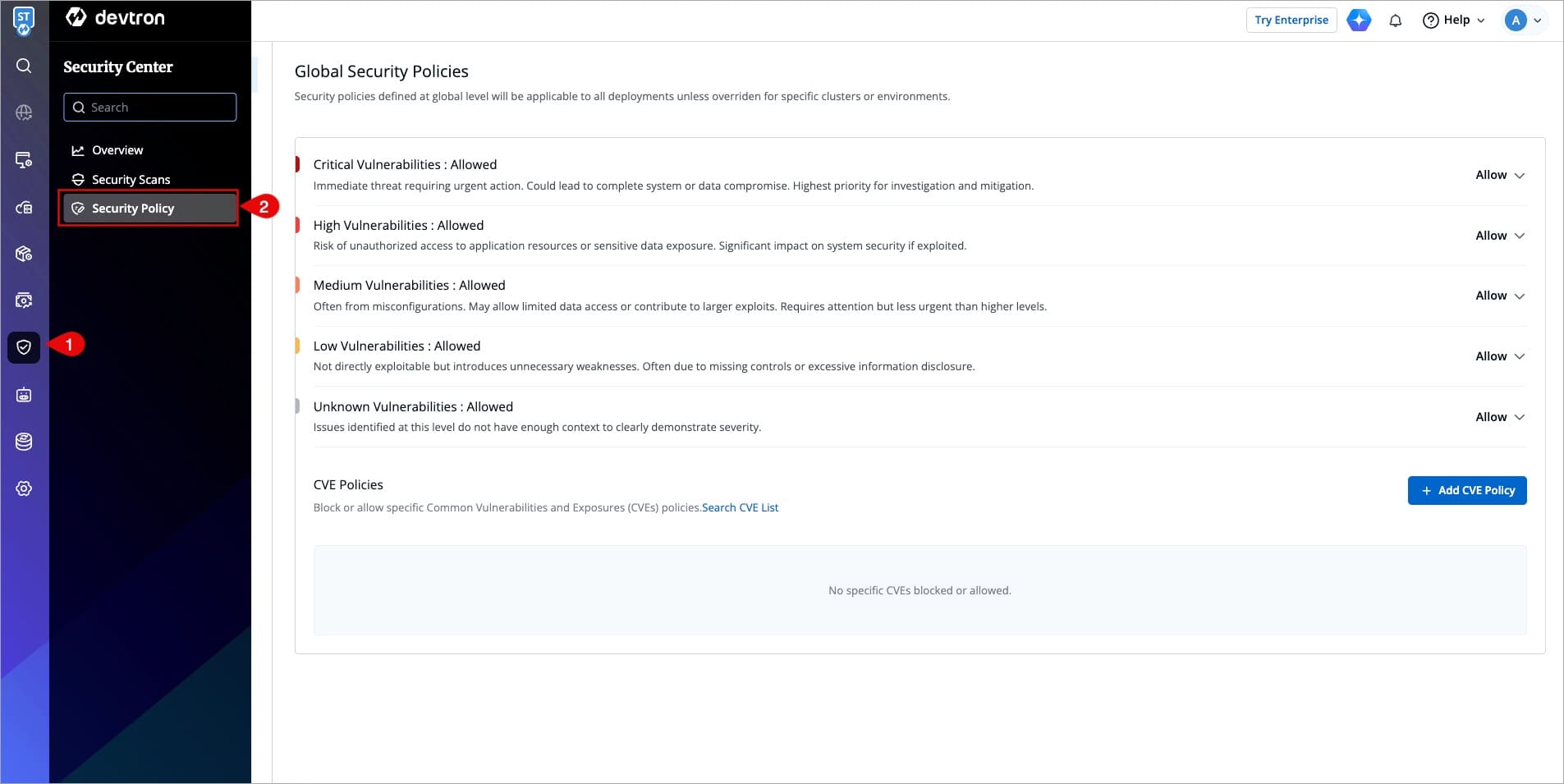Open the robot icon in the left rail

coord(24,395)
